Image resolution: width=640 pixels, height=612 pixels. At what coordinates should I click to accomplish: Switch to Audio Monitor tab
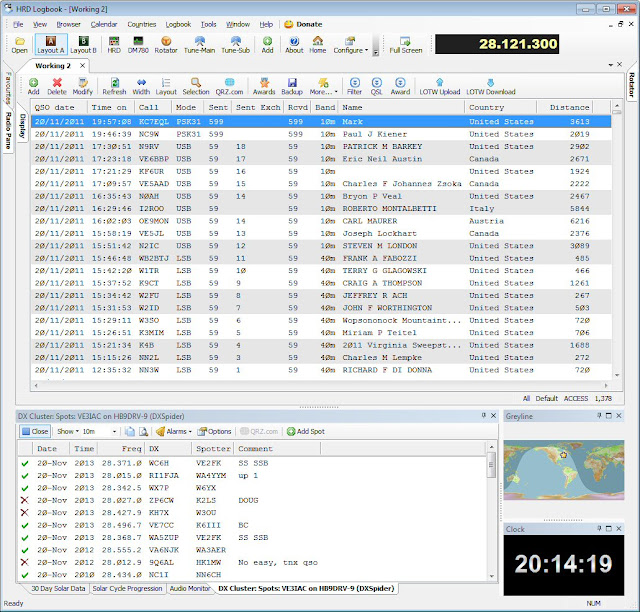(190, 588)
